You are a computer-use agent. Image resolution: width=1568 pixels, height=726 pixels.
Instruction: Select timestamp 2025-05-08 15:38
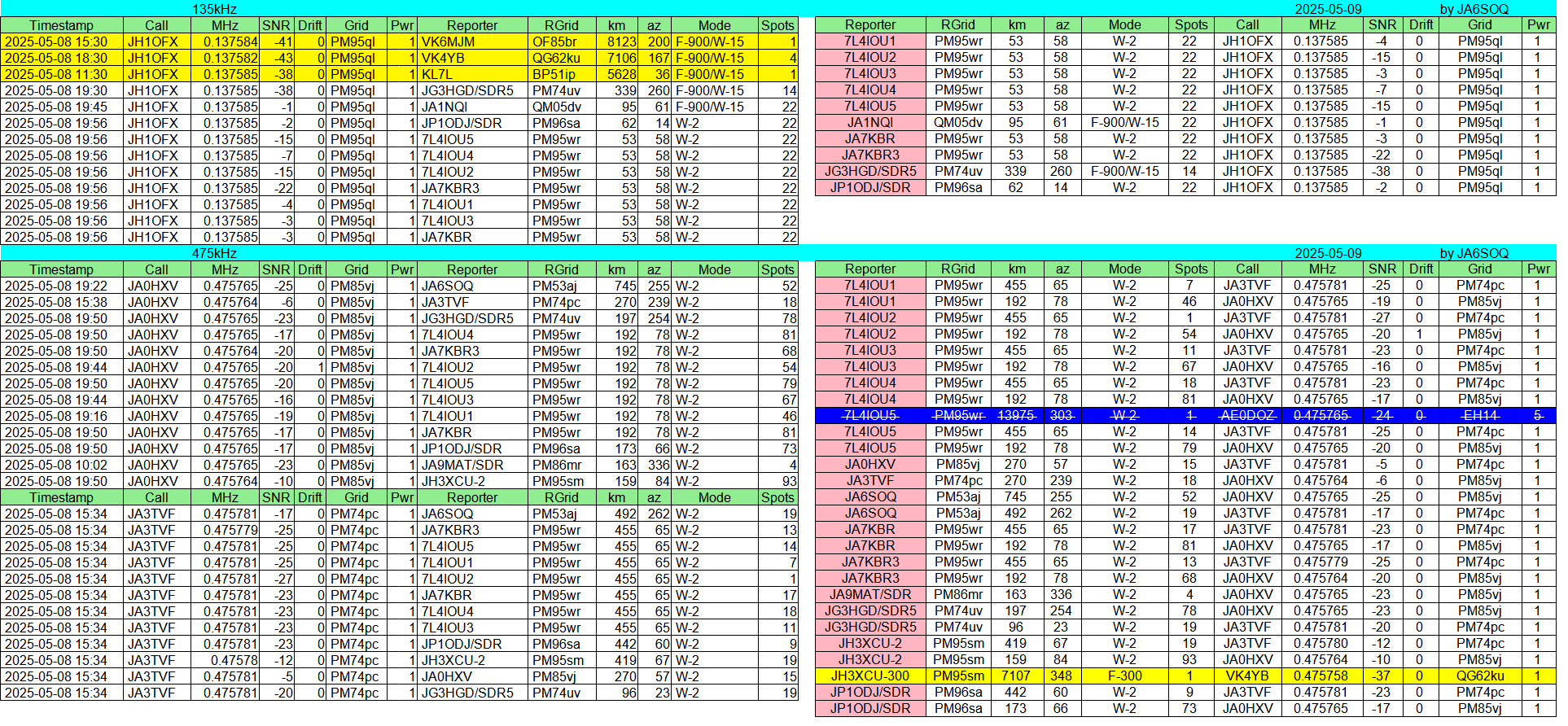pos(62,302)
